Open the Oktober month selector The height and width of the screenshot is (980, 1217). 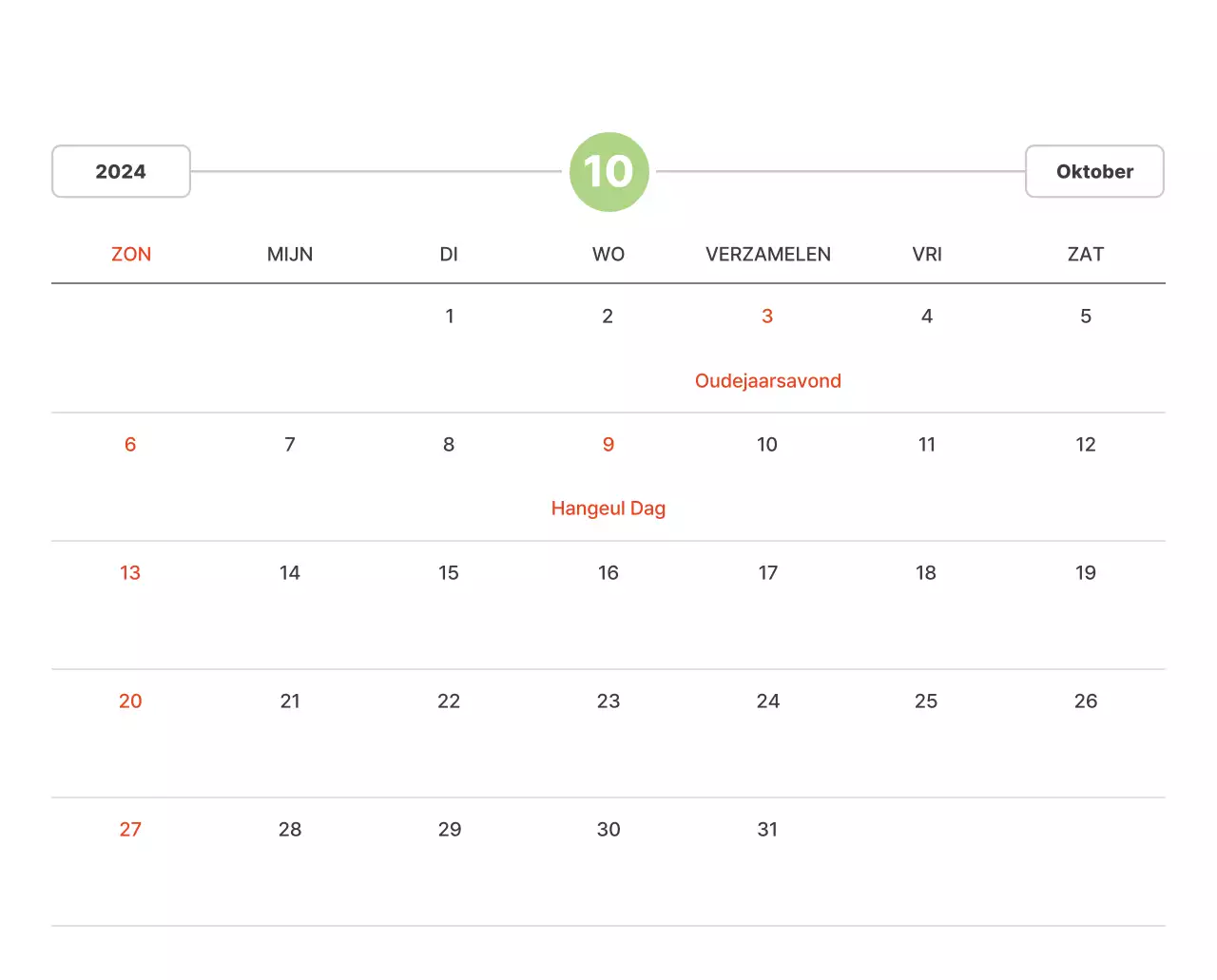pyautogui.click(x=1094, y=172)
